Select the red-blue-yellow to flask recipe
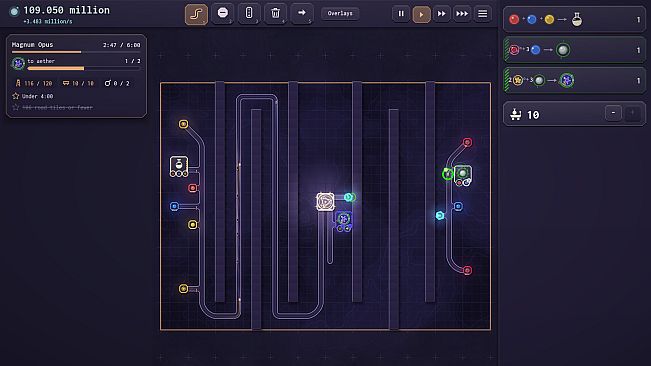This screenshot has width=651, height=366. (574, 20)
